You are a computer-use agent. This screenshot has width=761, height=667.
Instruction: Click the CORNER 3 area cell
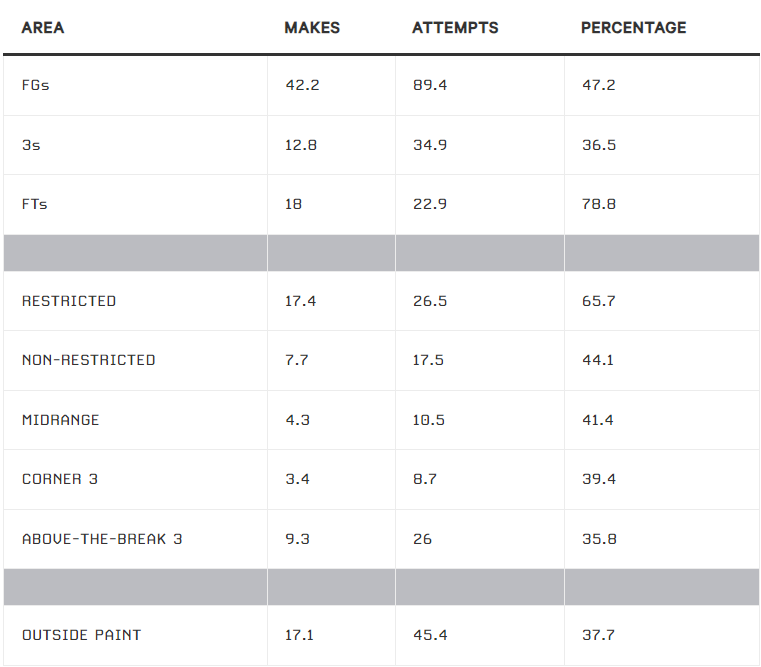[60, 479]
